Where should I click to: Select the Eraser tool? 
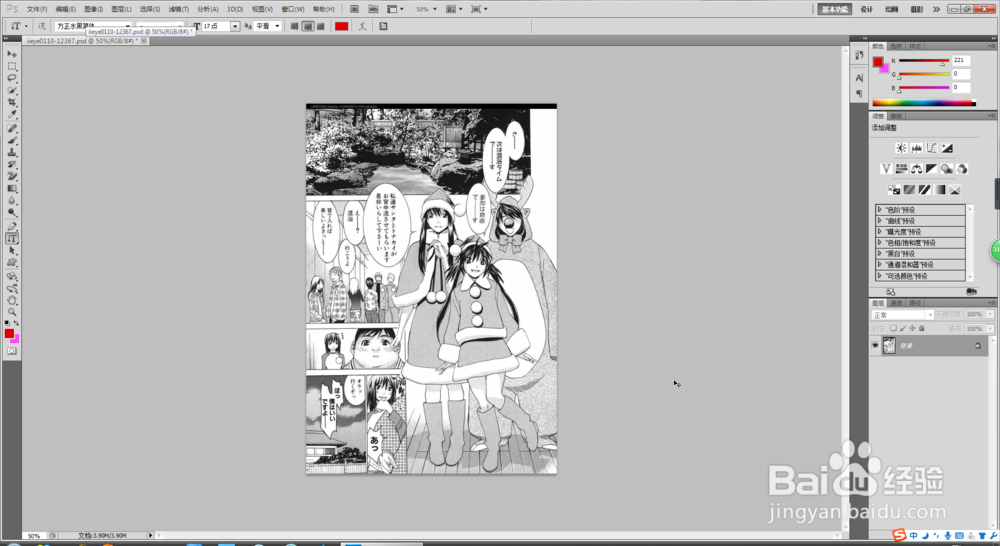[x=12, y=177]
